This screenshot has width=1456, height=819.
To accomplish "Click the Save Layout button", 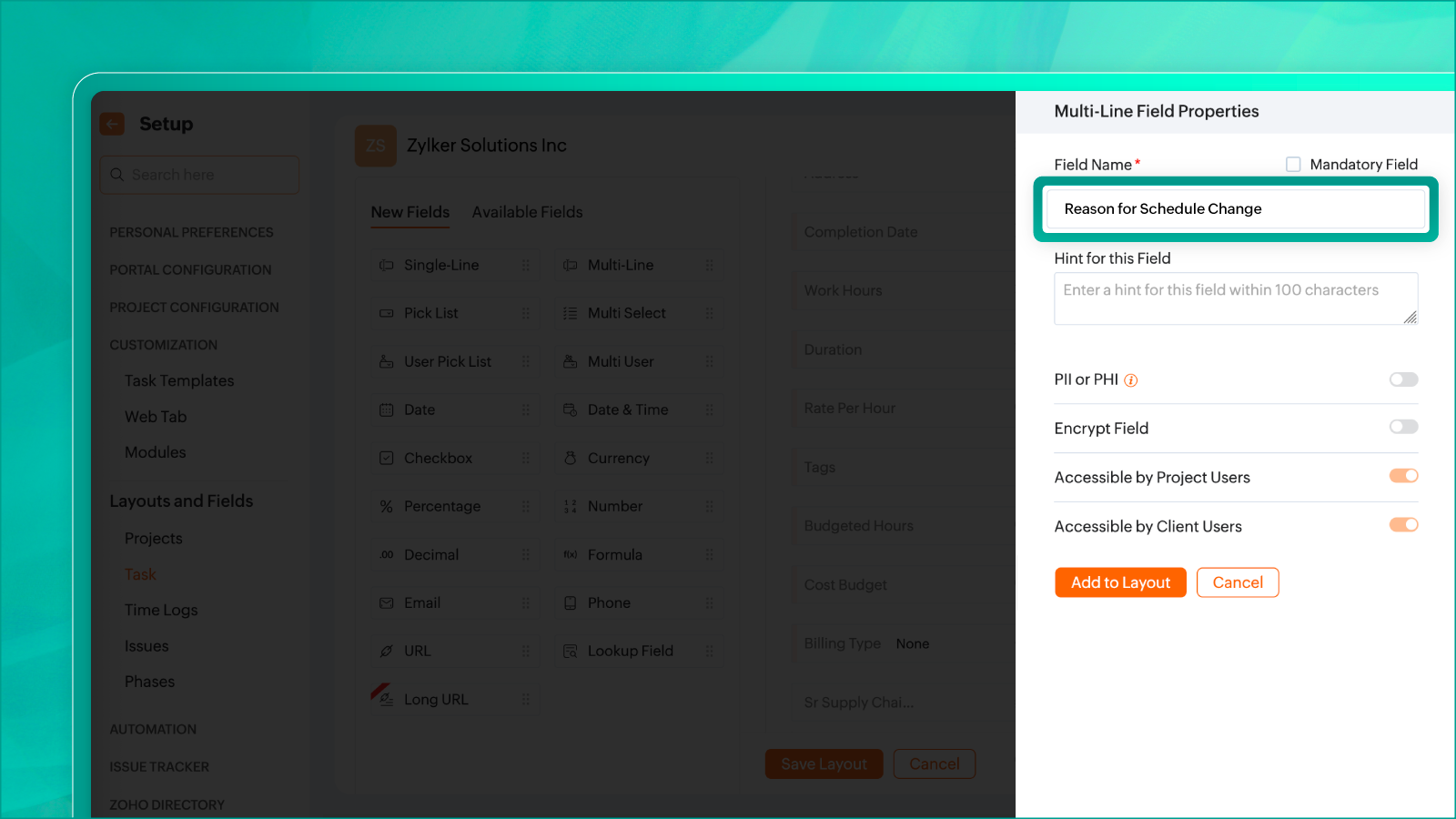I will (824, 763).
